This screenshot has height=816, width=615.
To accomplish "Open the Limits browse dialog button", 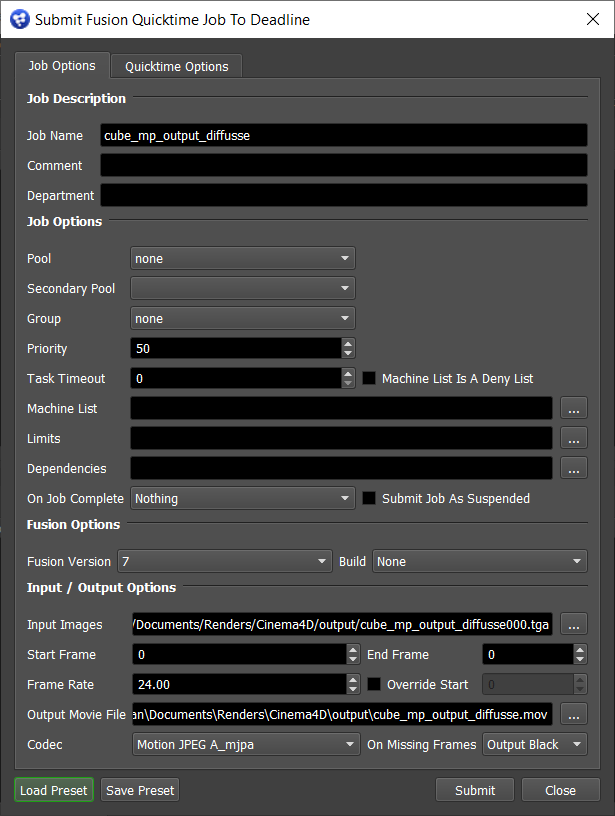I will point(573,438).
